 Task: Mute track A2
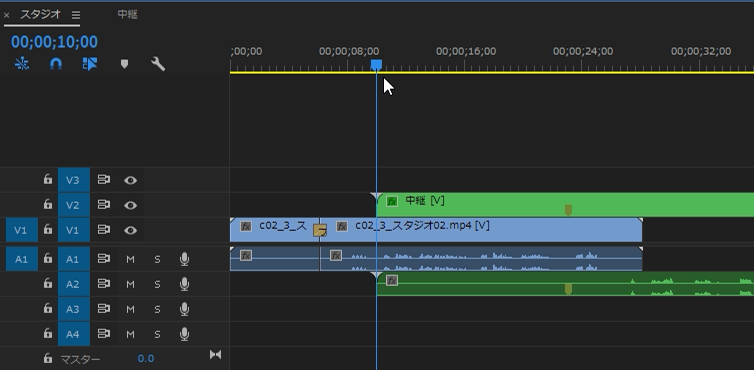tap(130, 284)
